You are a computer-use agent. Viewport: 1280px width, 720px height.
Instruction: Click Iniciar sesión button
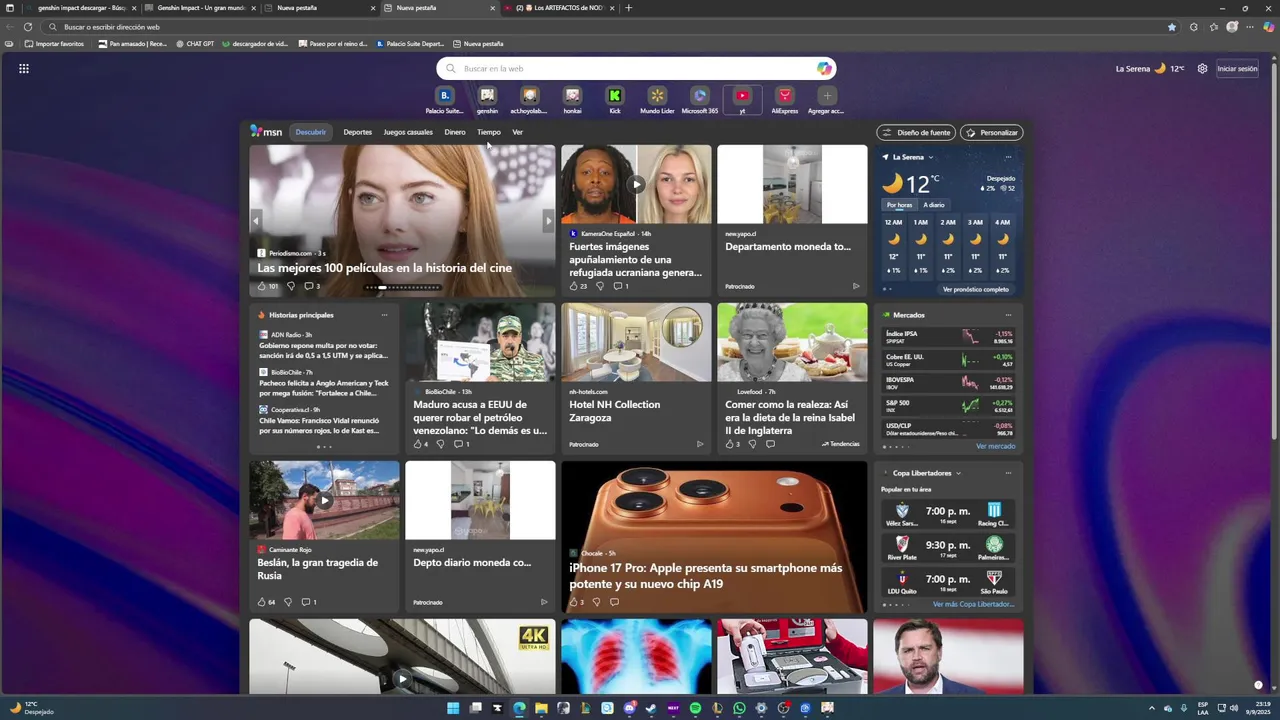click(x=1237, y=69)
